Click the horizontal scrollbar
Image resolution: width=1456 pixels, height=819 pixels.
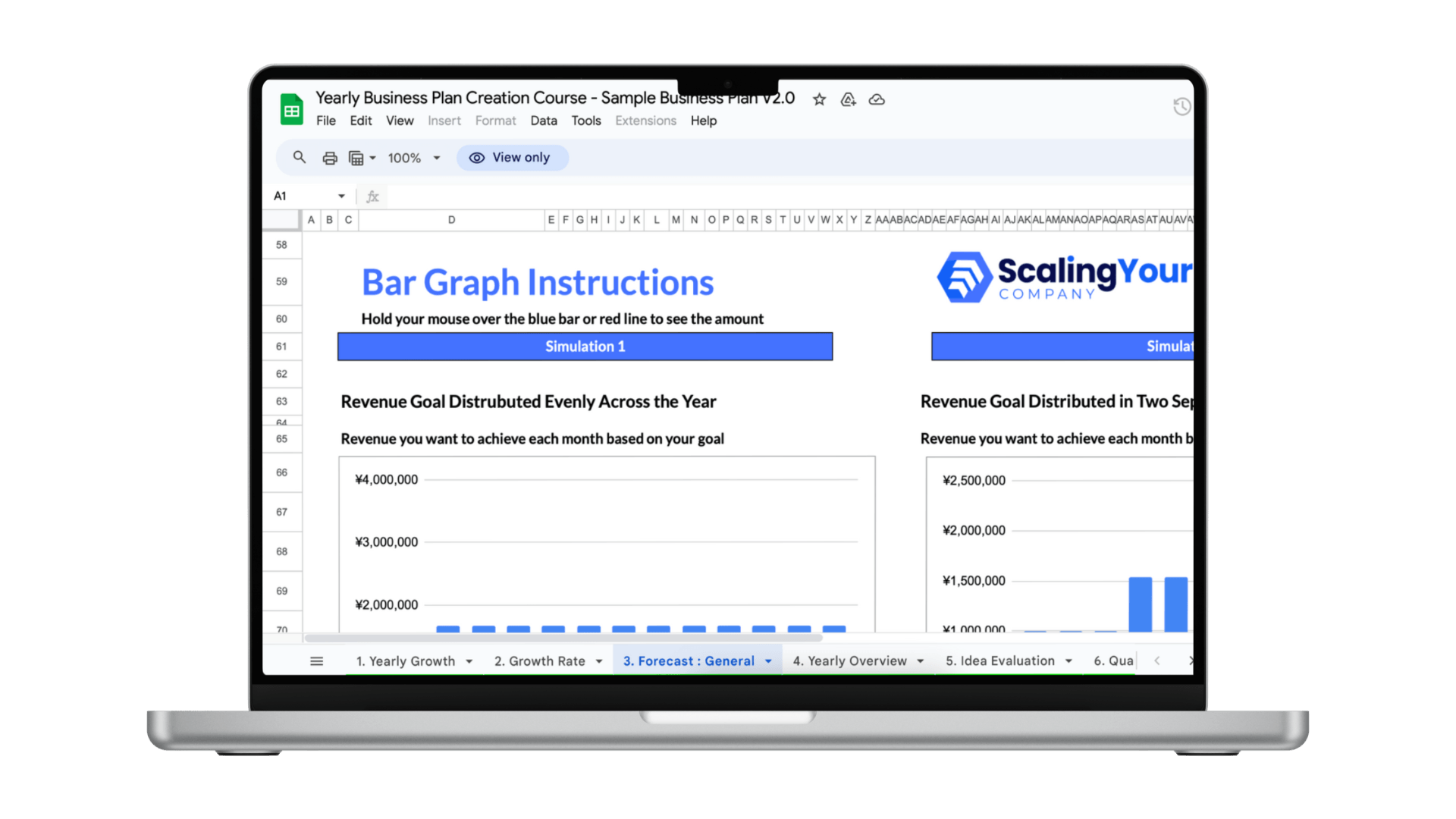point(563,638)
